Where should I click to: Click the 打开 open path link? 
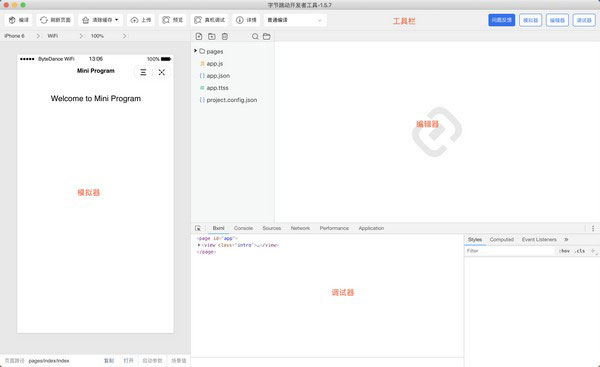129,360
